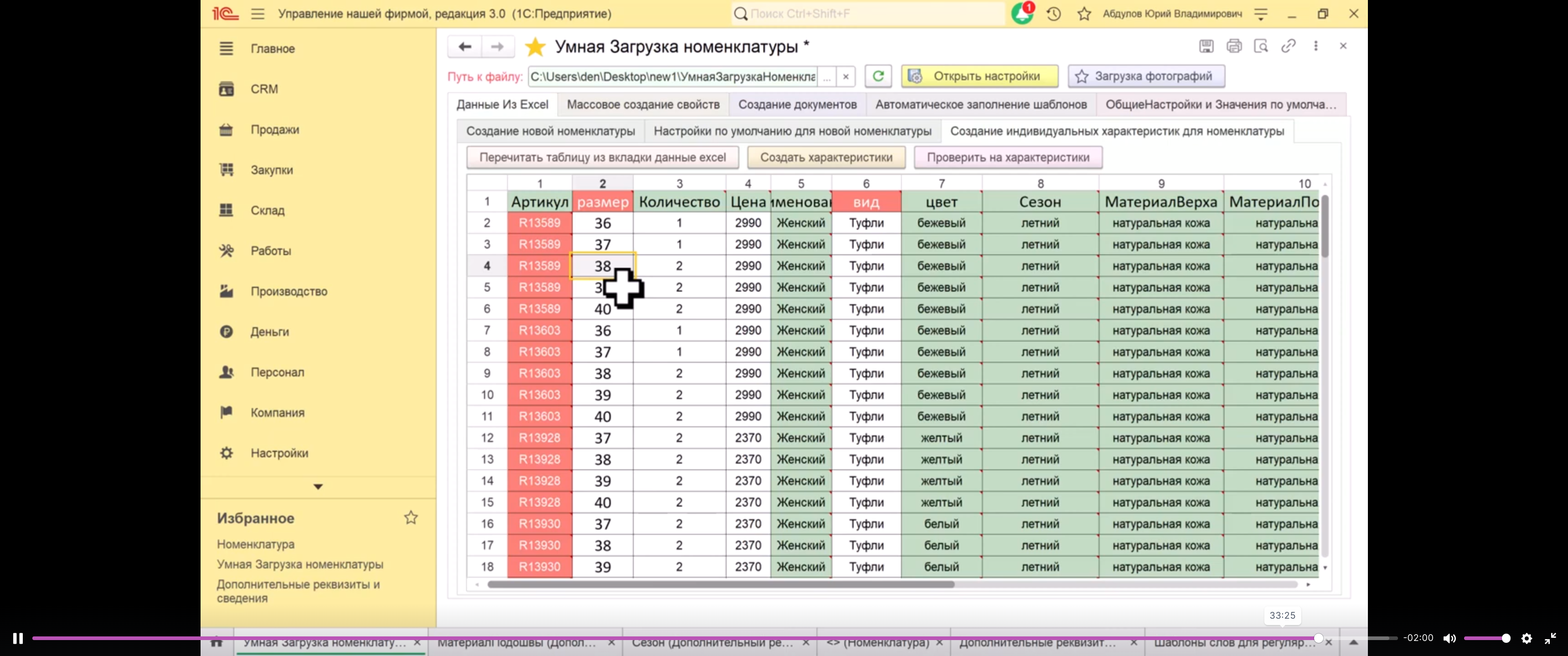Click the get link icon

(1288, 46)
